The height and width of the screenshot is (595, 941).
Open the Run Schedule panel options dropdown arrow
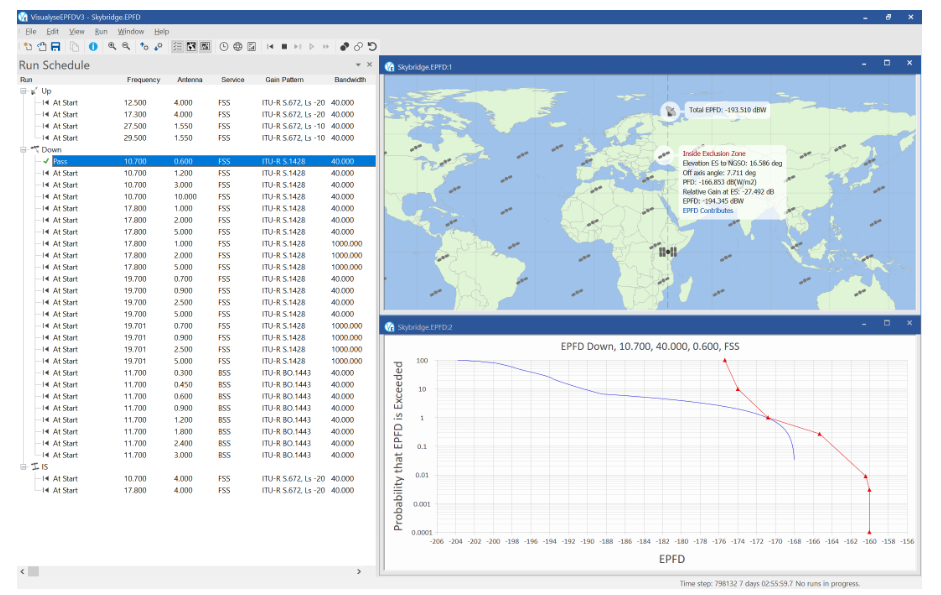pyautogui.click(x=358, y=65)
